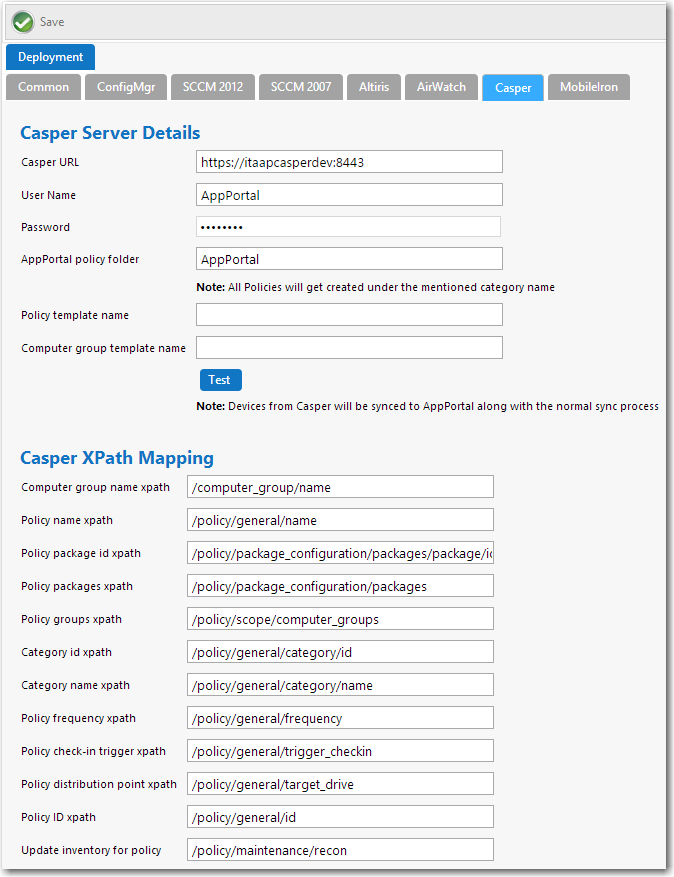Select the Altiris tab
This screenshot has width=674, height=877.
[374, 87]
